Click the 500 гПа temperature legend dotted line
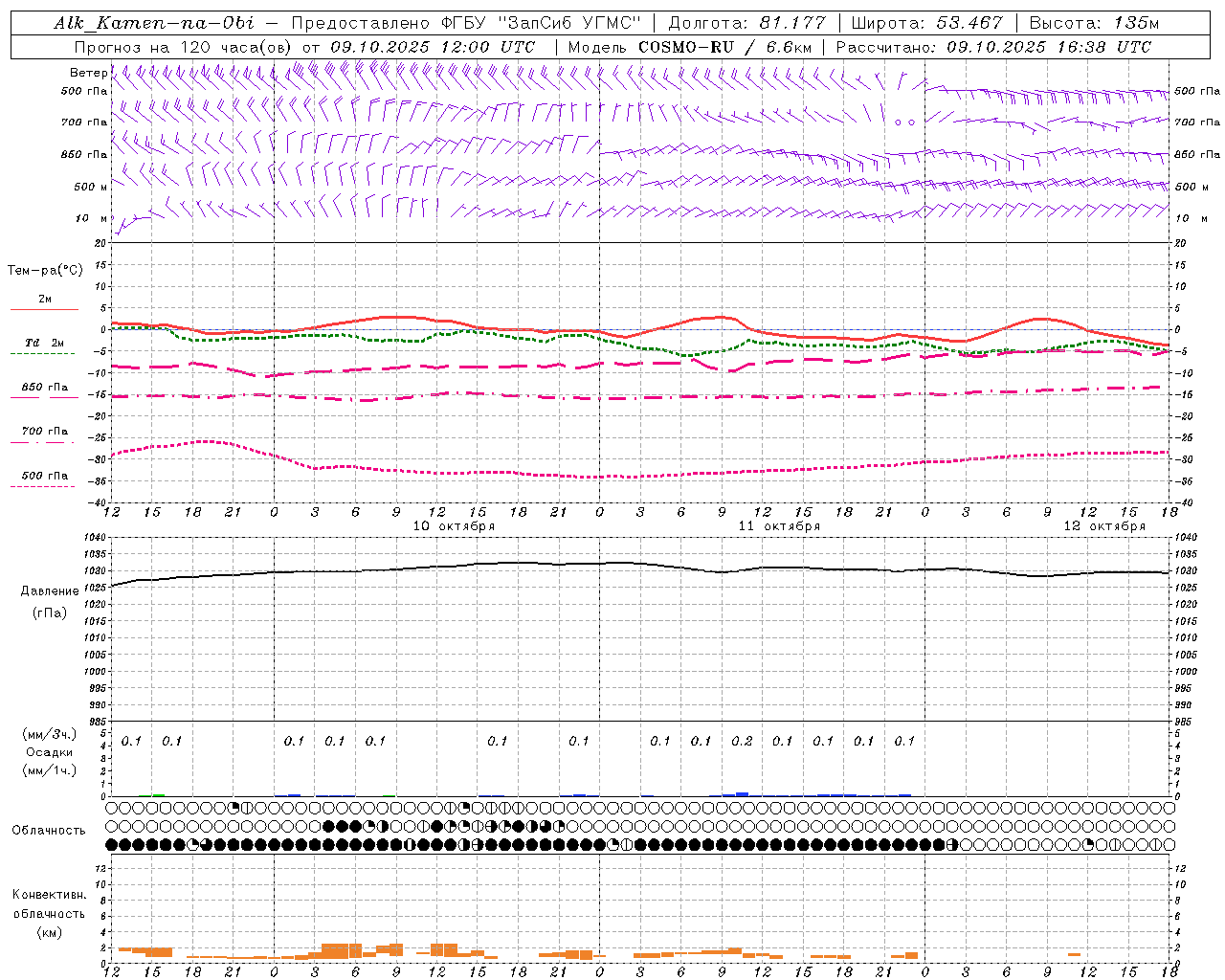The height and width of the screenshot is (980, 1225). coord(42,487)
